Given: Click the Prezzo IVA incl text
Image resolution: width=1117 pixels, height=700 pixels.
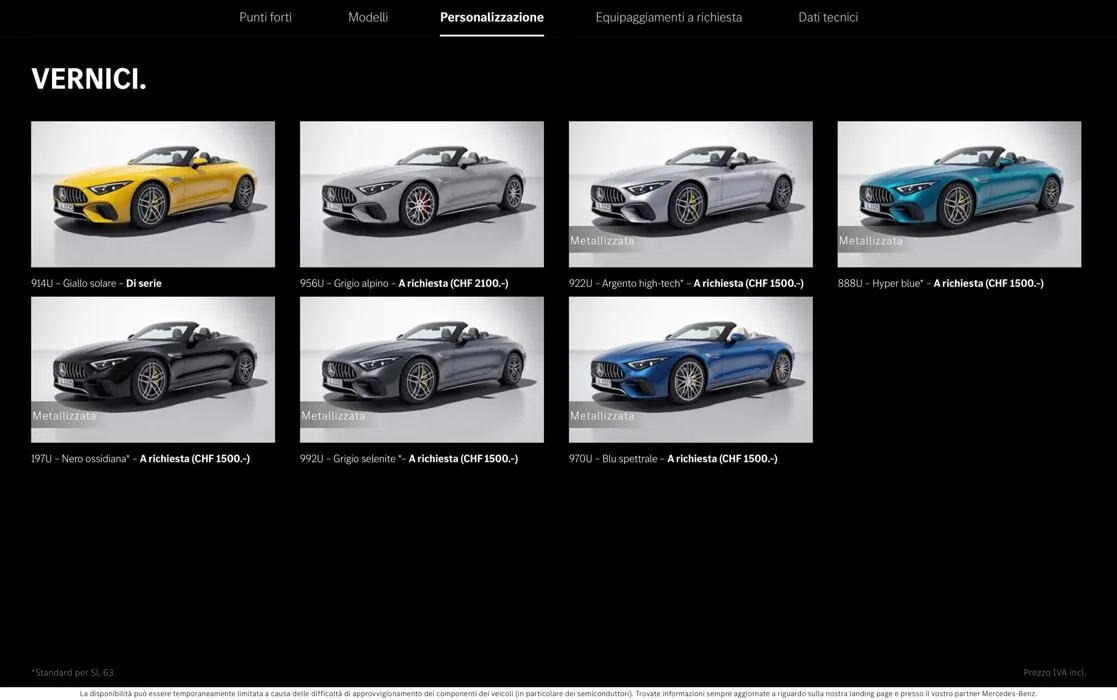Looking at the screenshot, I should tap(1053, 671).
